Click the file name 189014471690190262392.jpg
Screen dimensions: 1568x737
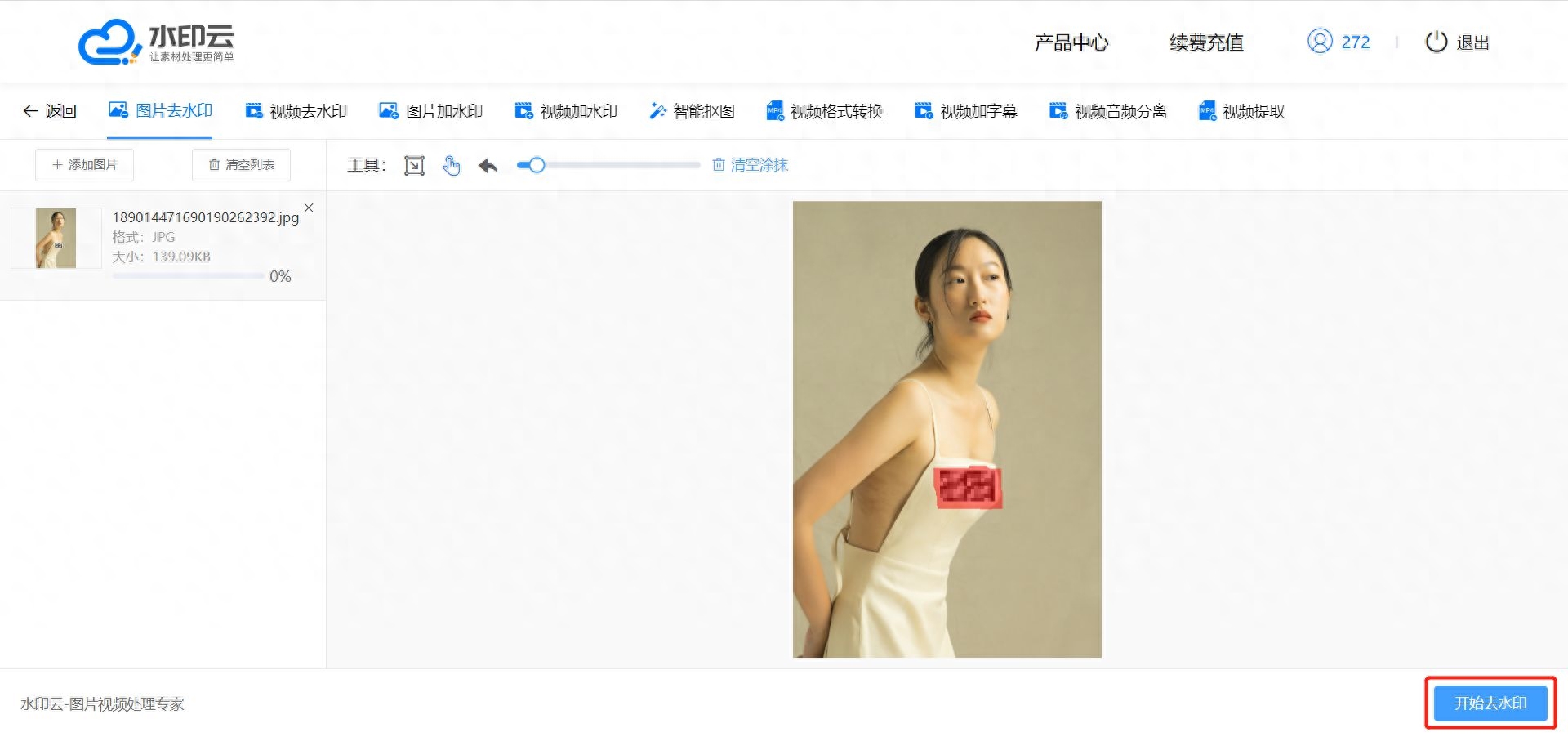tap(206, 217)
